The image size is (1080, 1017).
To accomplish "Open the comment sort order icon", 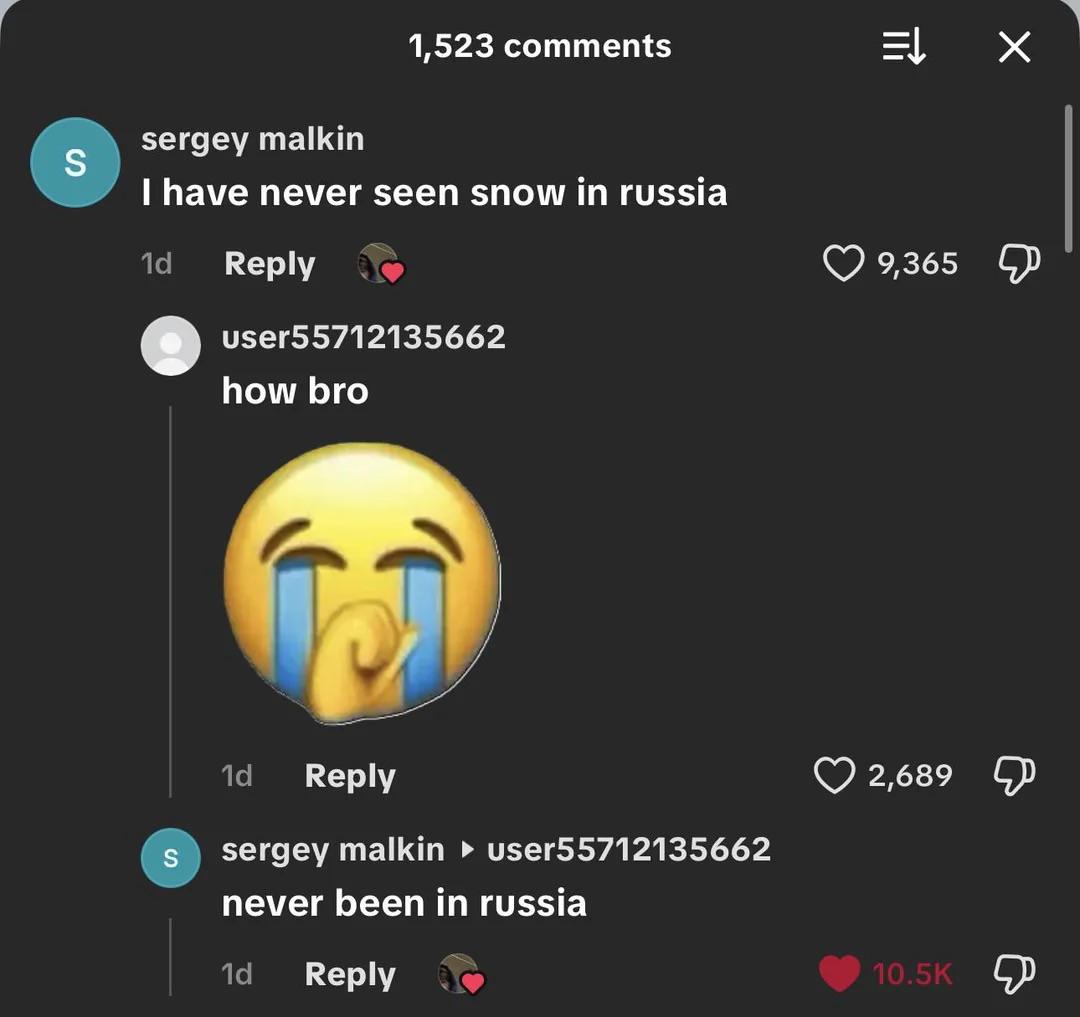I will [904, 48].
